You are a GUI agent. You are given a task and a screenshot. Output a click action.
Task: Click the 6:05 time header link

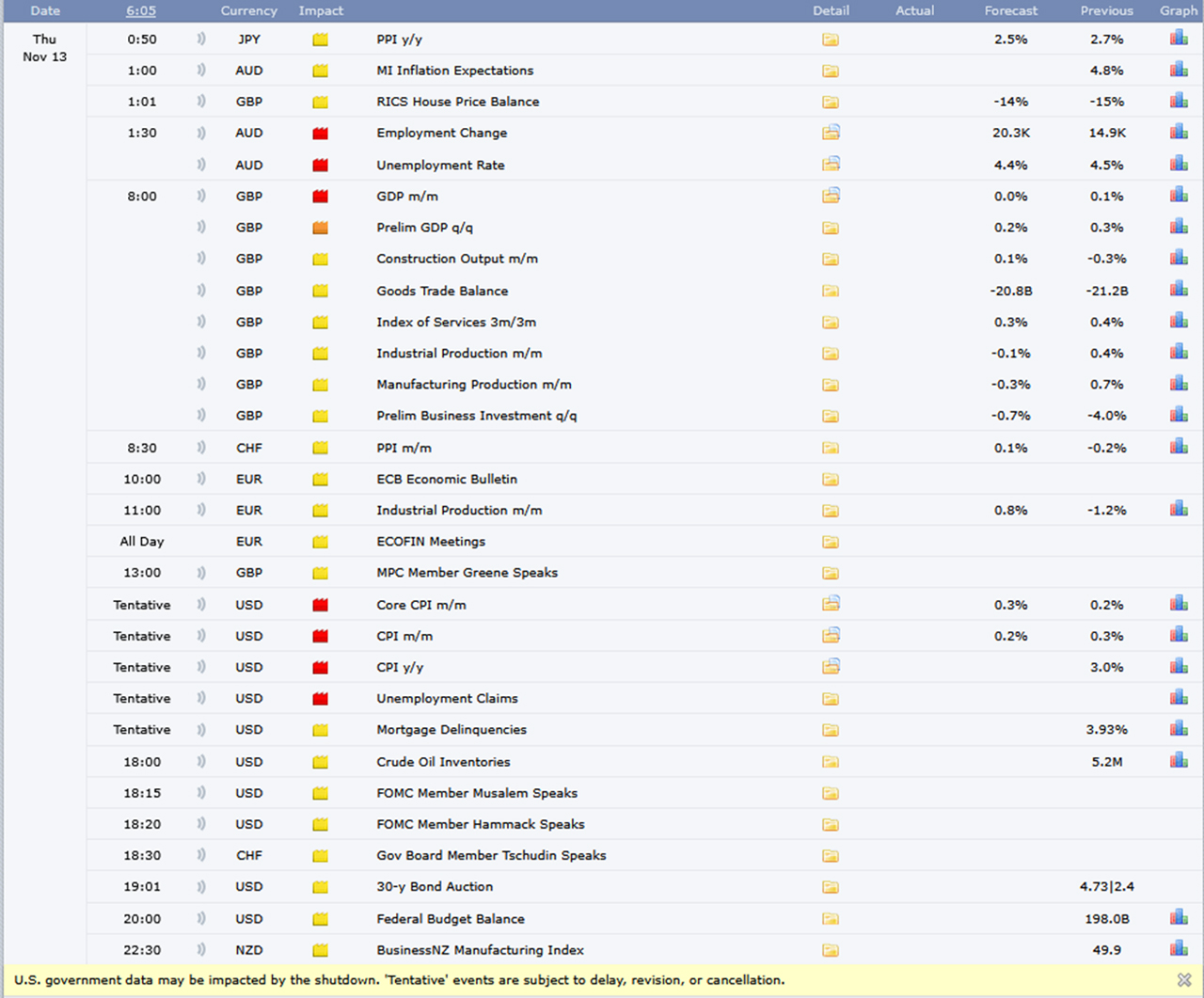click(x=140, y=10)
